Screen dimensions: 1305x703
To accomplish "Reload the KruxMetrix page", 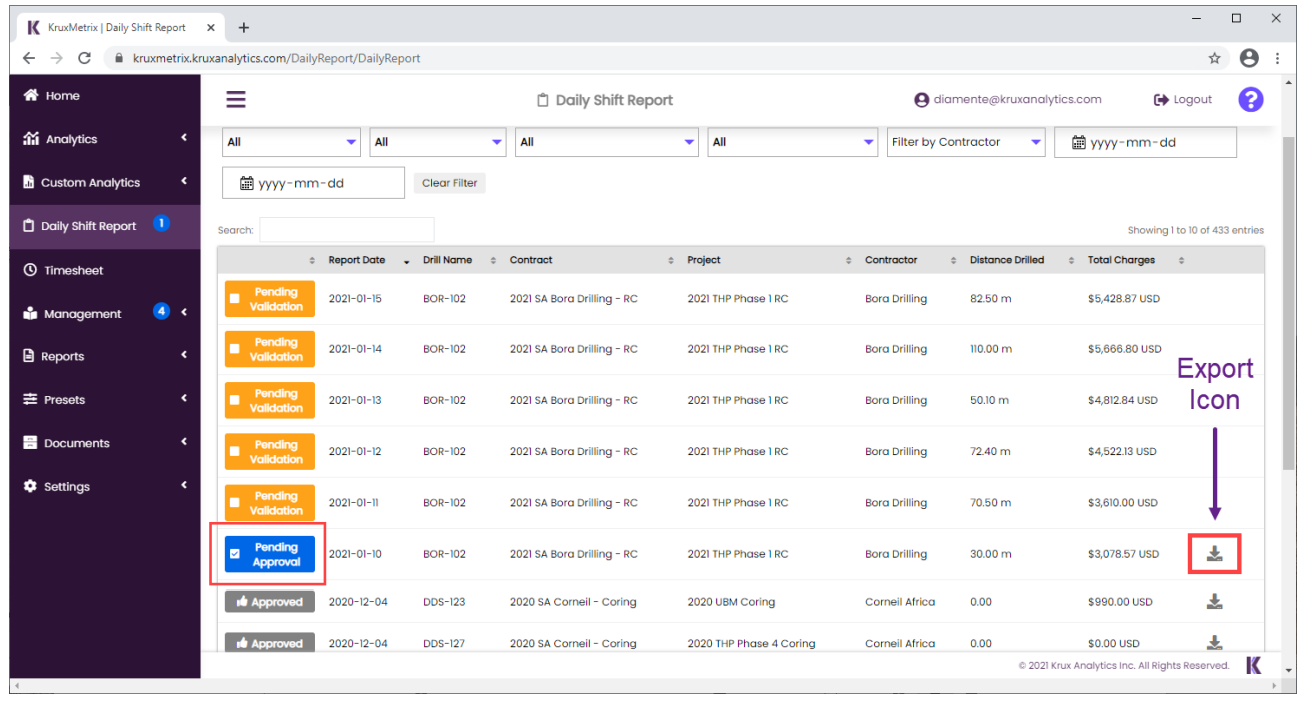I will point(84,58).
